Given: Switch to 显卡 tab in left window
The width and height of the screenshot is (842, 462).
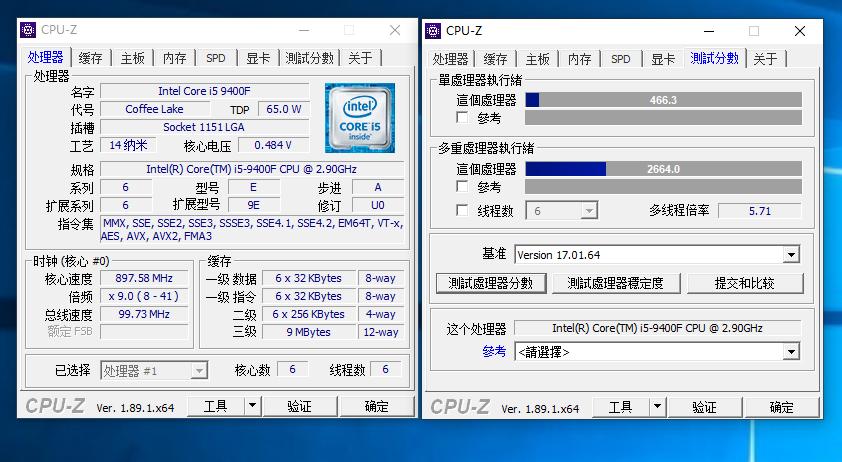Looking at the screenshot, I should (258, 58).
